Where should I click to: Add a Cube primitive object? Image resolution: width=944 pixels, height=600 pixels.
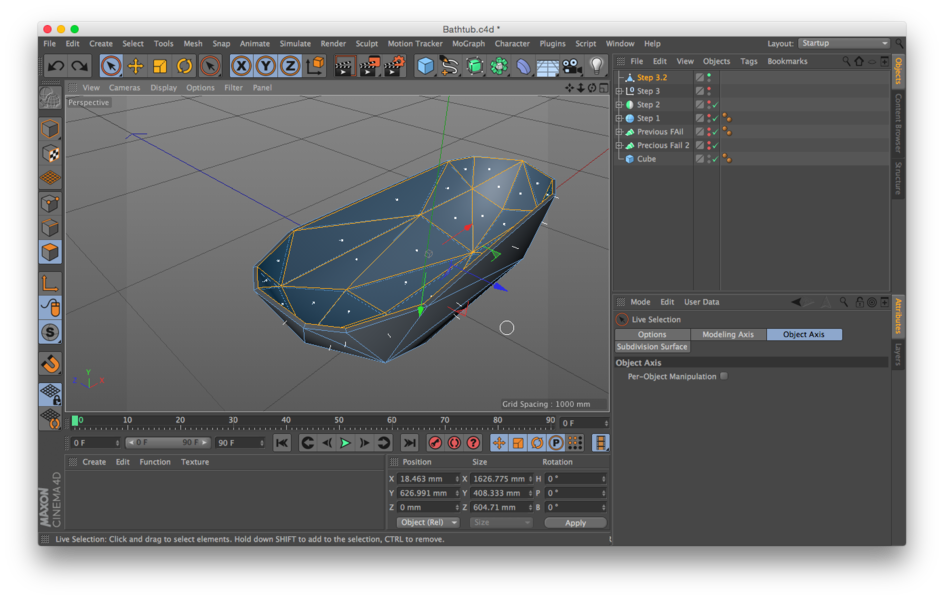[425, 66]
